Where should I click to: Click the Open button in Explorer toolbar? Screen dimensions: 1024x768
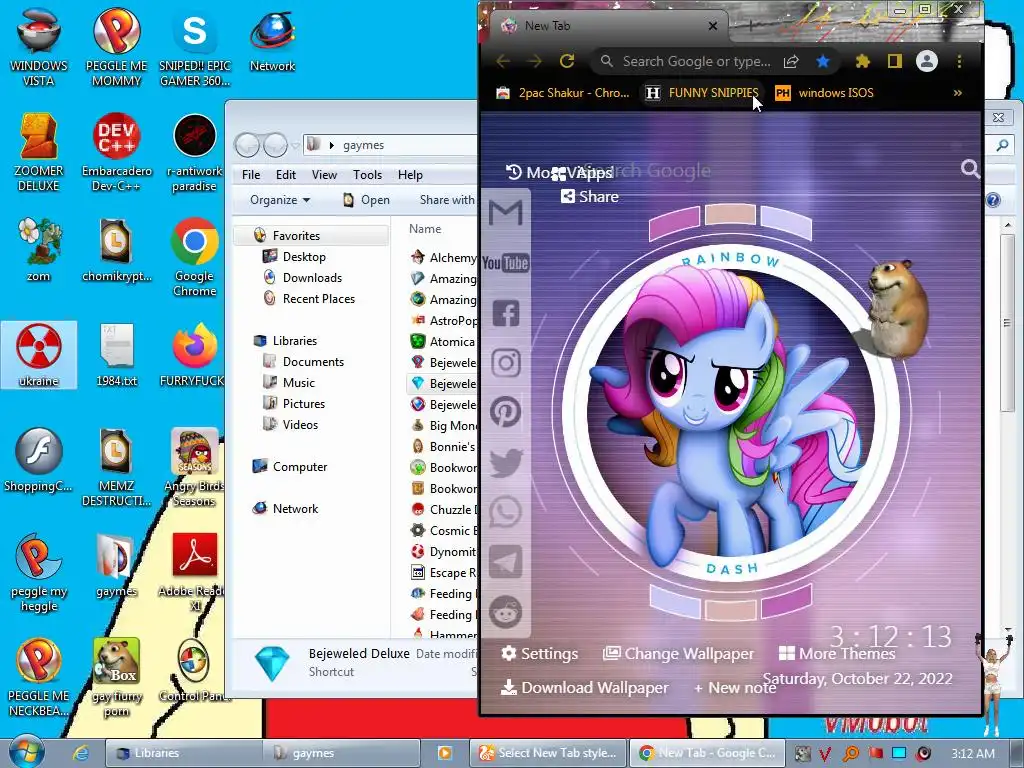point(366,200)
